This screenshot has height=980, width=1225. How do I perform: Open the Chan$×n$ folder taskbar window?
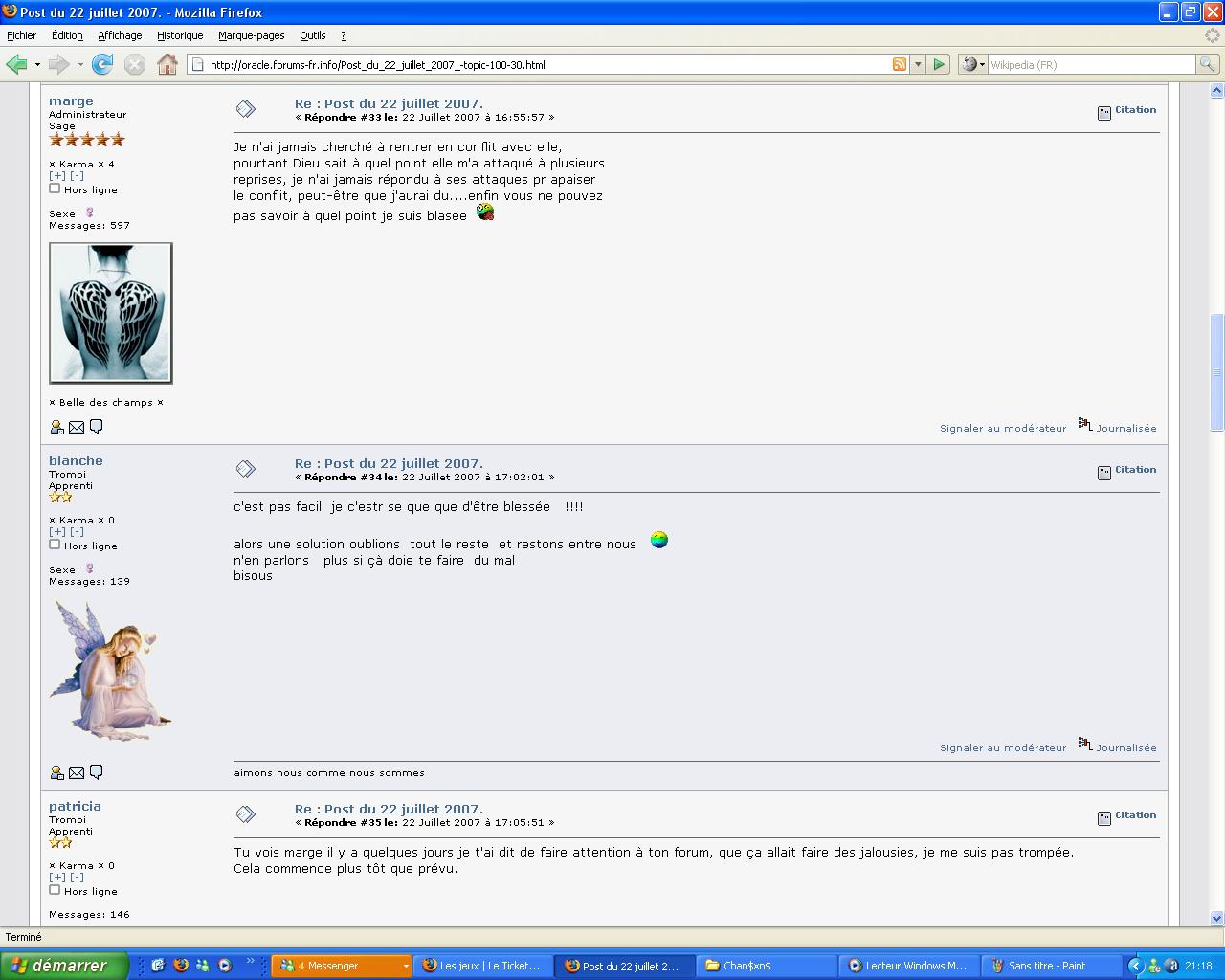pos(768,966)
